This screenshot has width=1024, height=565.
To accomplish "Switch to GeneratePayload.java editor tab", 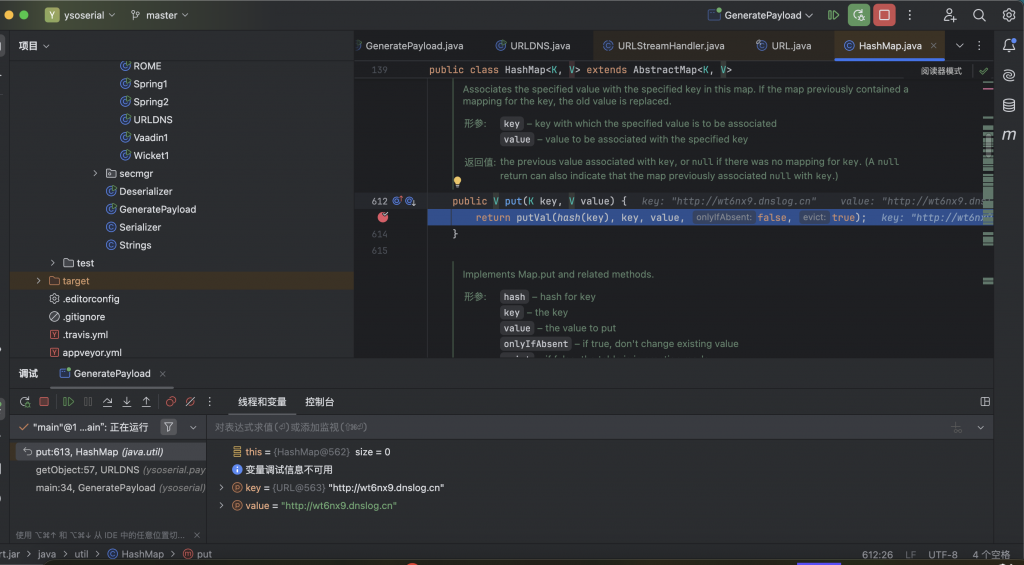I will coord(413,46).
